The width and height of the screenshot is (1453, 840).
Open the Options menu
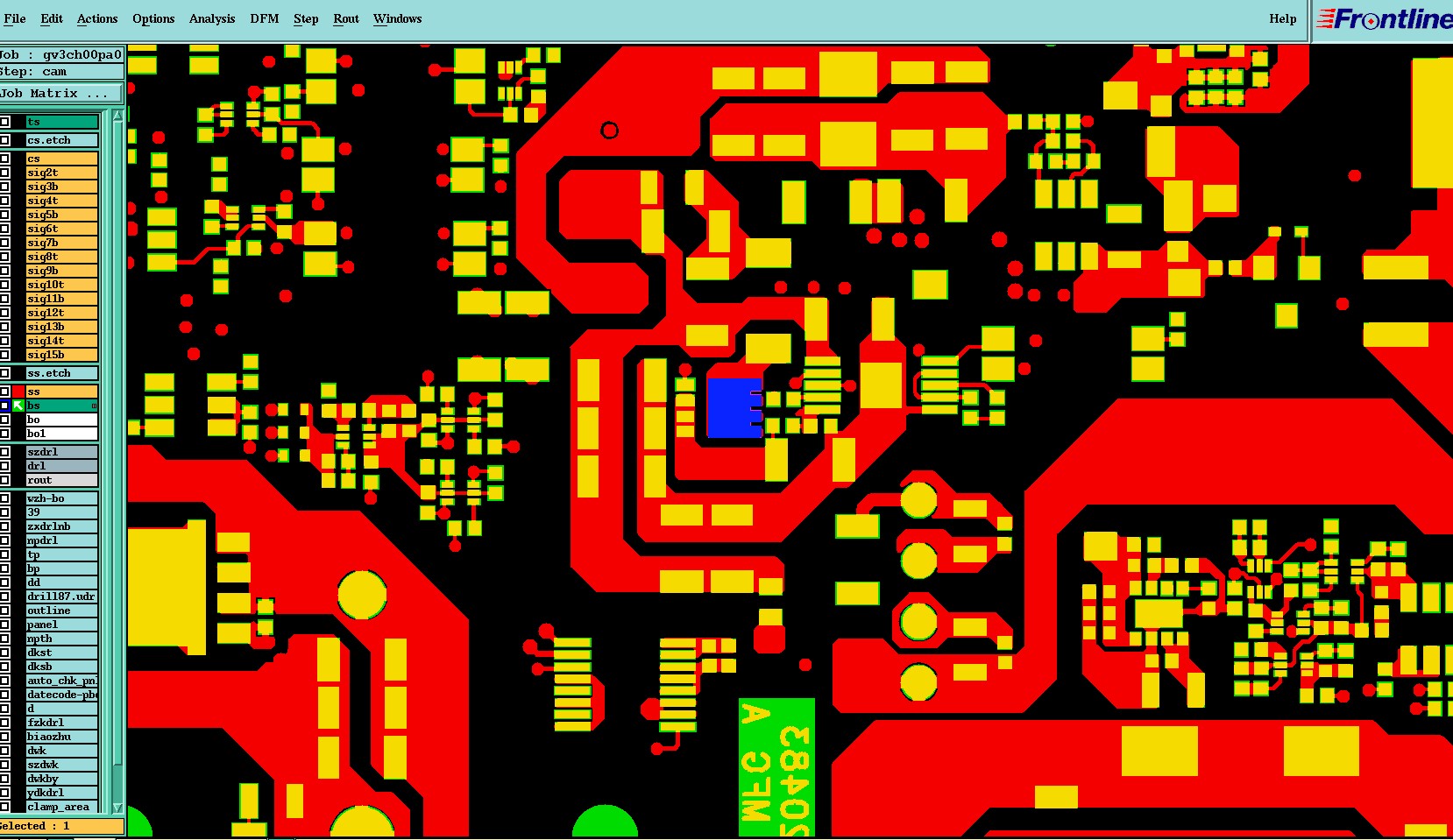coord(153,18)
